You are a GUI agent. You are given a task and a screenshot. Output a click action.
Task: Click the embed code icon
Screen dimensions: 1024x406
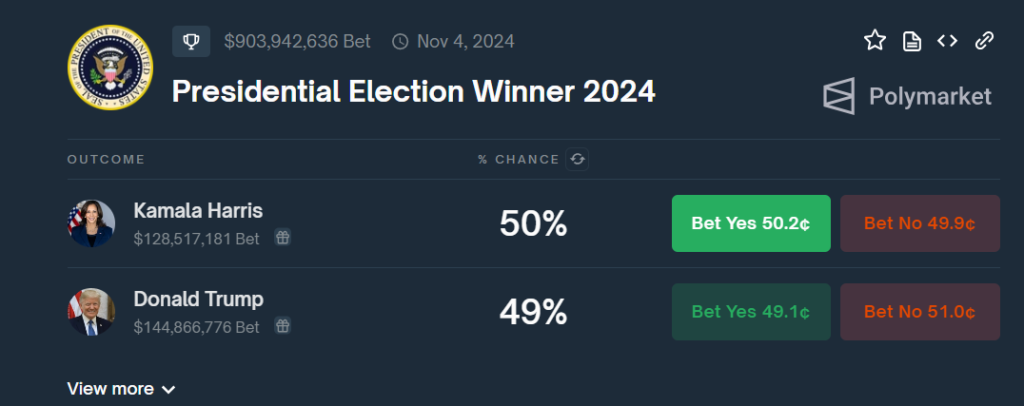(947, 41)
